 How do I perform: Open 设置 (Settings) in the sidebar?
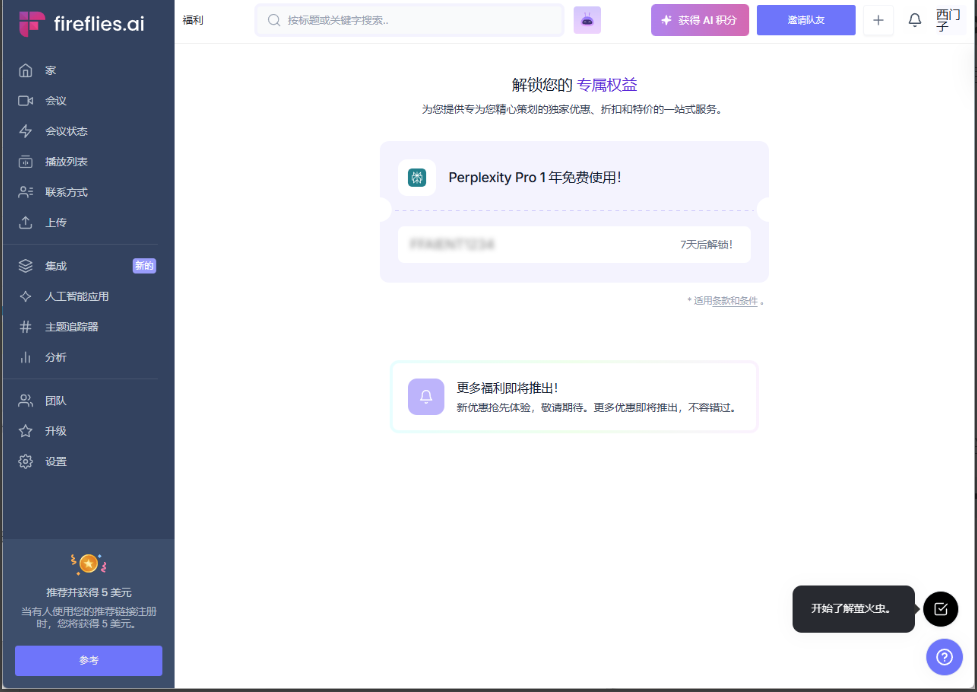pyautogui.click(x=55, y=462)
